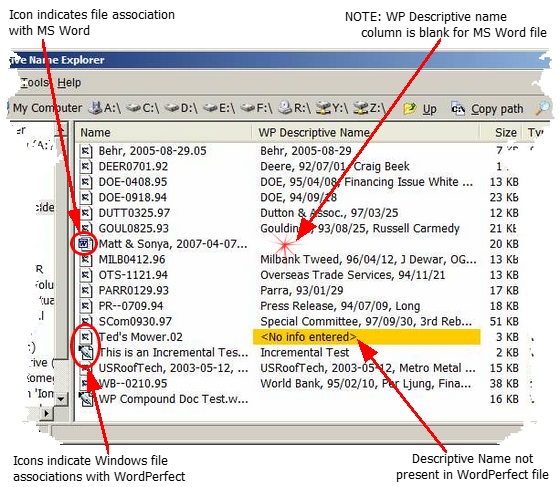560x487 pixels.
Task: Click size 51 KB of SCom0930.97
Action: pos(504,322)
